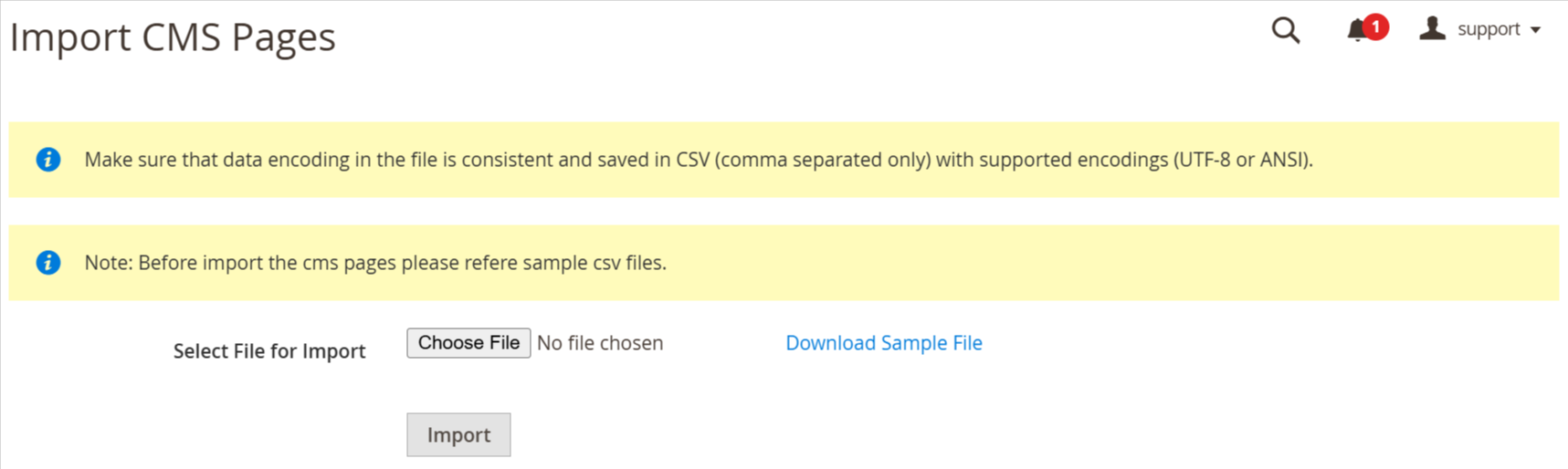This screenshot has height=469, width=1568.
Task: Click the Import button
Action: [458, 435]
